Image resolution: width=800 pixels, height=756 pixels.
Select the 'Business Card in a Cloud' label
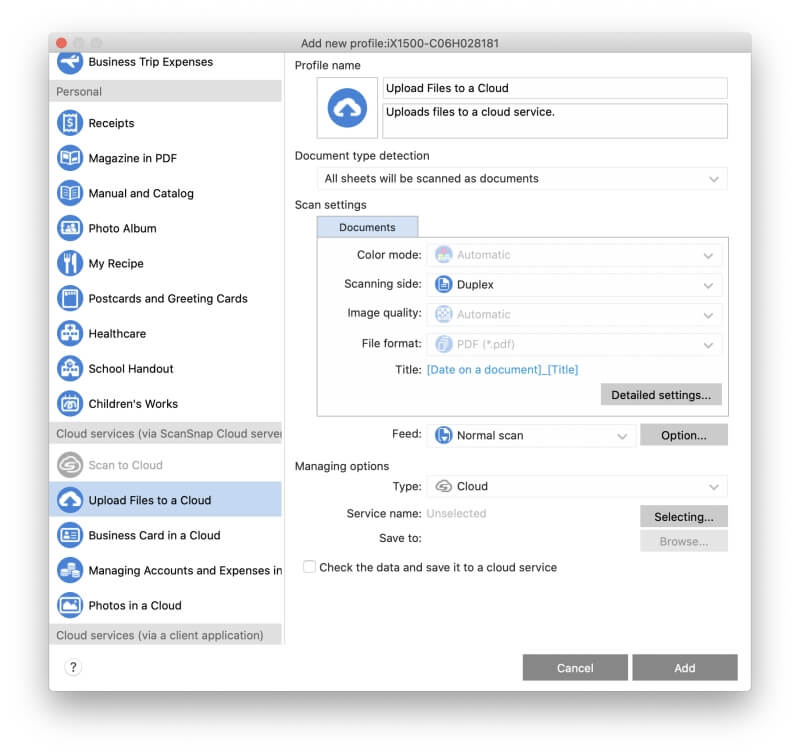[155, 536]
